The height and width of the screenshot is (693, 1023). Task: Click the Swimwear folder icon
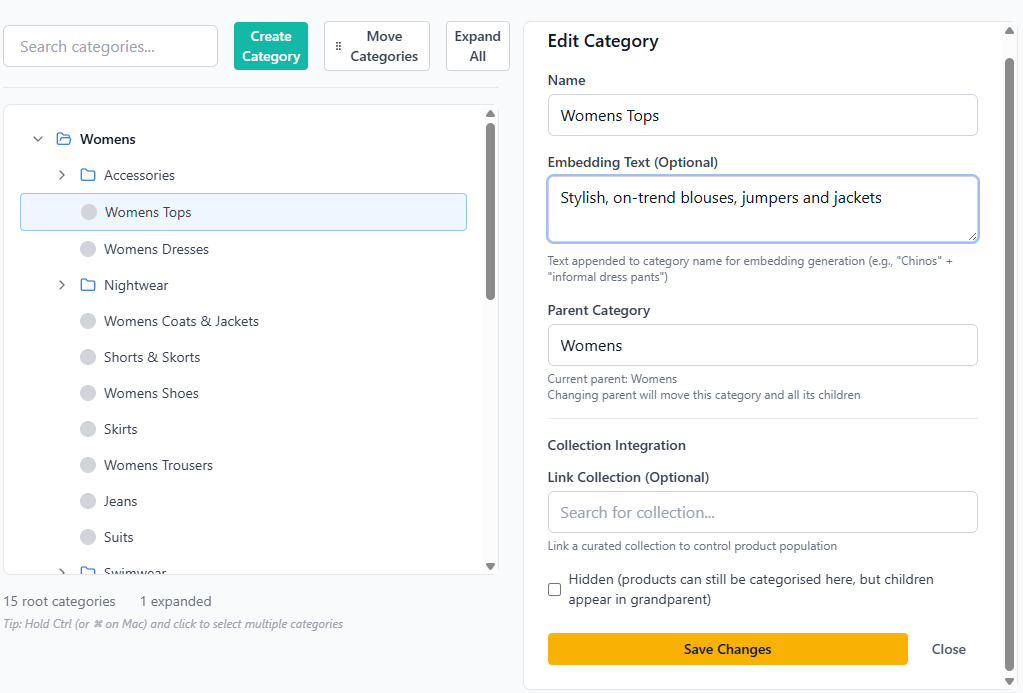(86, 572)
